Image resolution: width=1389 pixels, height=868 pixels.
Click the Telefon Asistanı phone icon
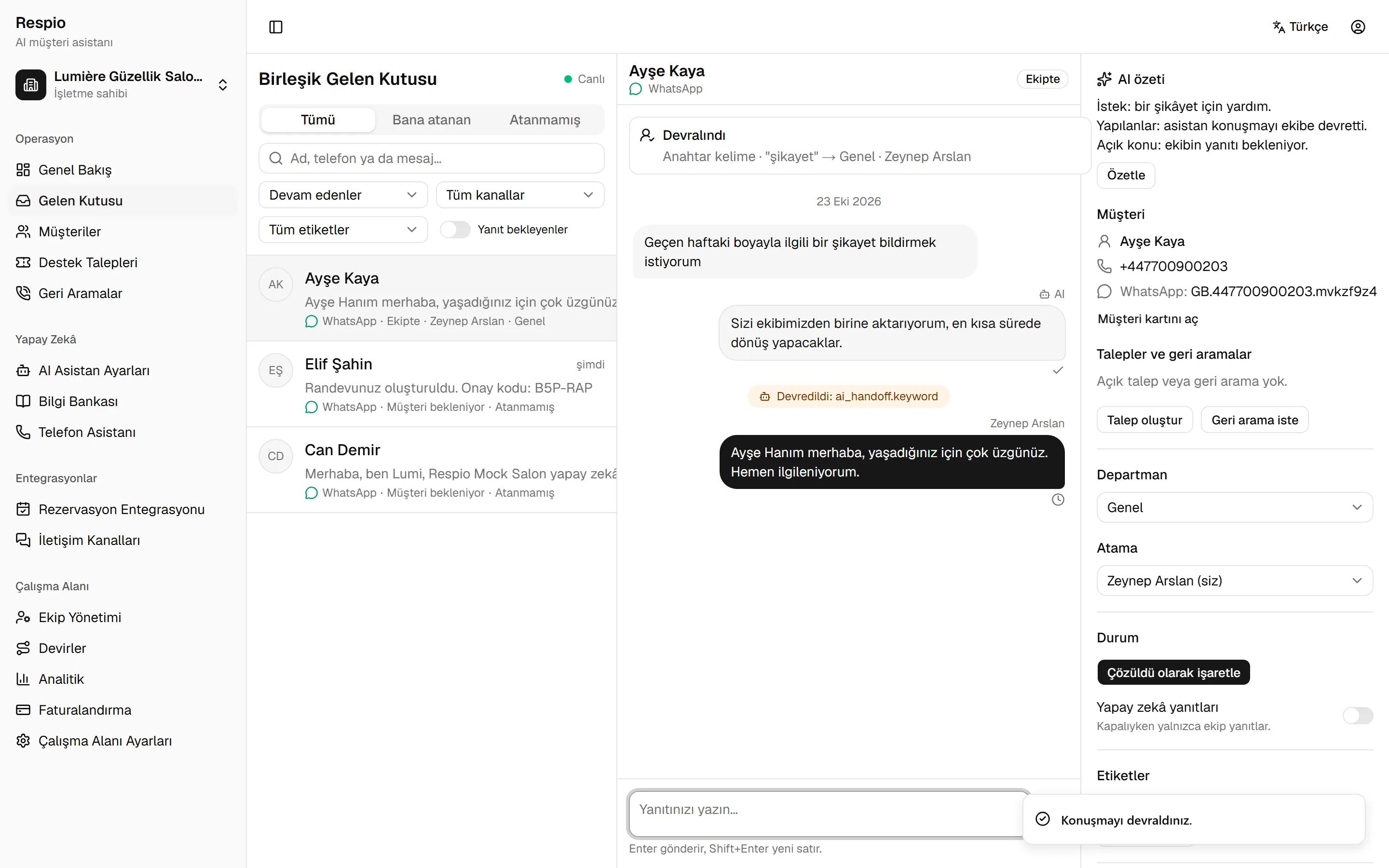[23, 432]
